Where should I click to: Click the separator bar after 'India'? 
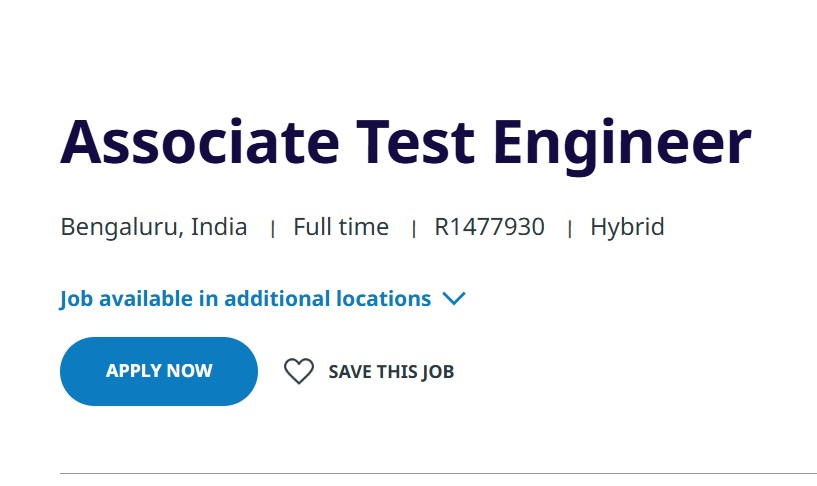coord(272,229)
